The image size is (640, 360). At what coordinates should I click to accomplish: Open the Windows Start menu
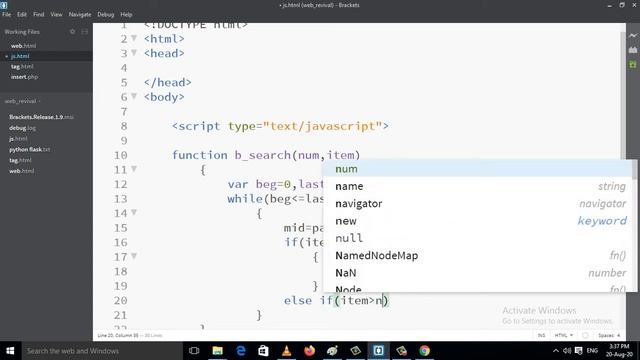coord(10,351)
